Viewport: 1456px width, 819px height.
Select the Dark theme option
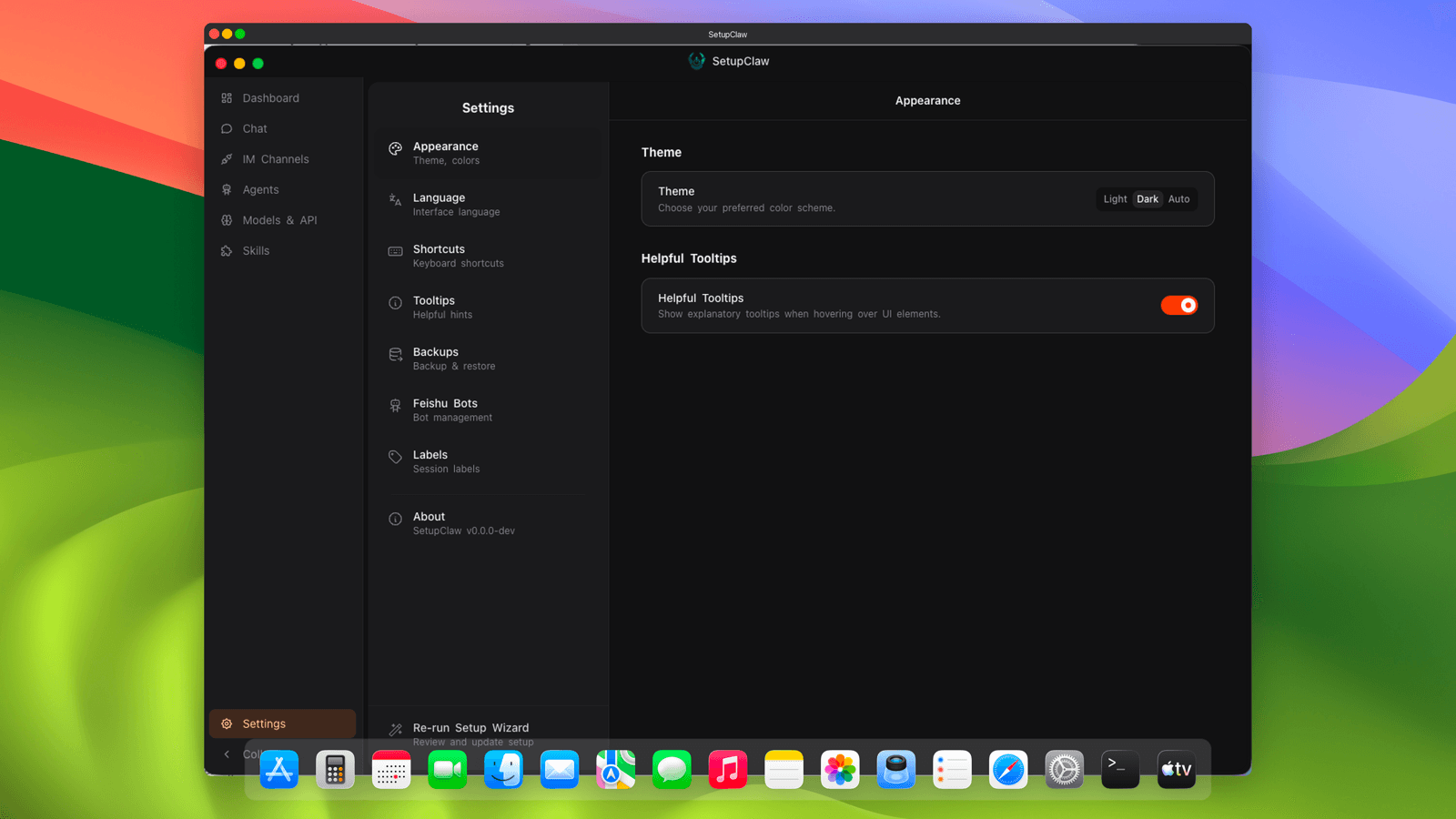(x=1148, y=199)
